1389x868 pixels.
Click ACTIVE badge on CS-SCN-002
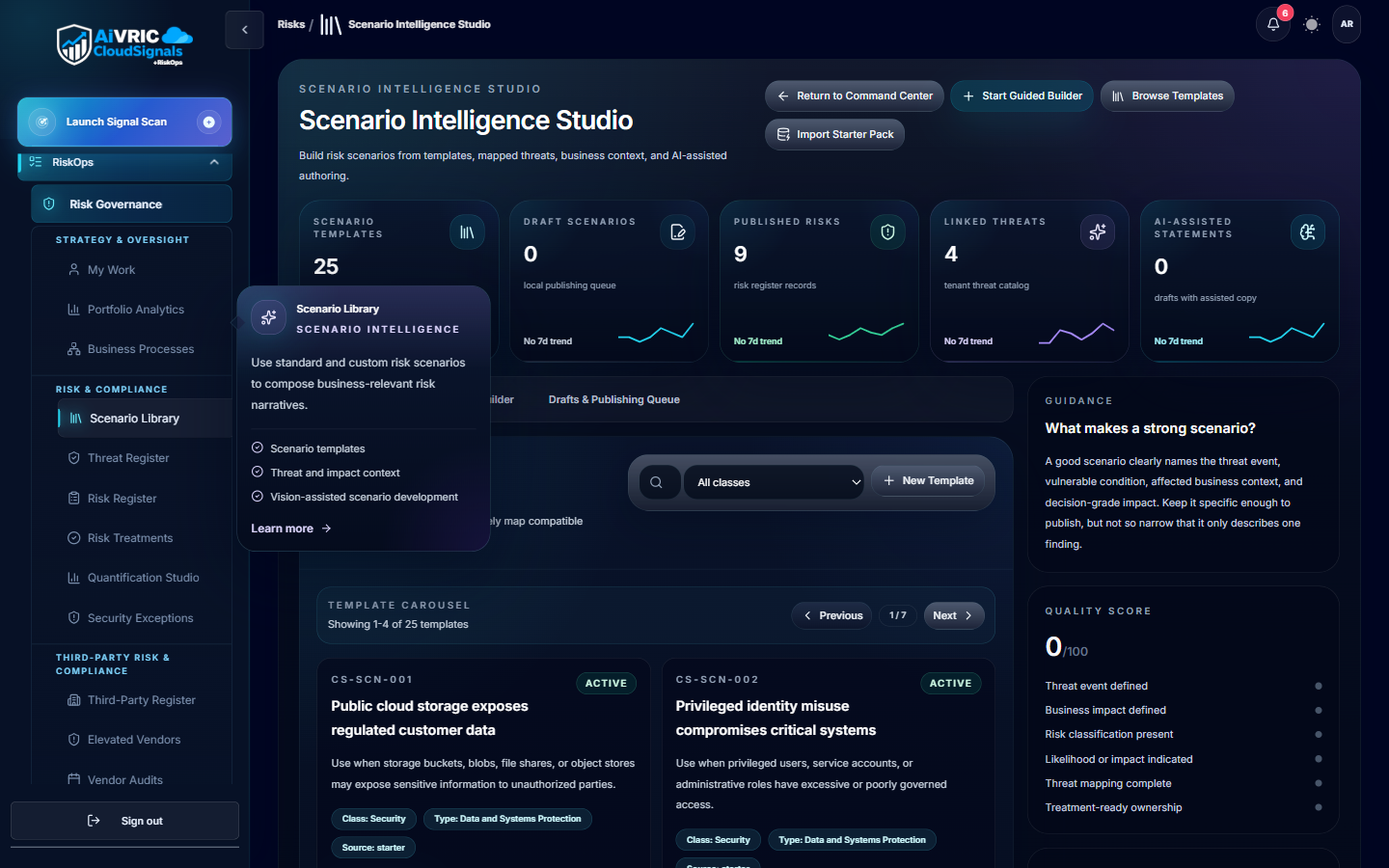950,683
